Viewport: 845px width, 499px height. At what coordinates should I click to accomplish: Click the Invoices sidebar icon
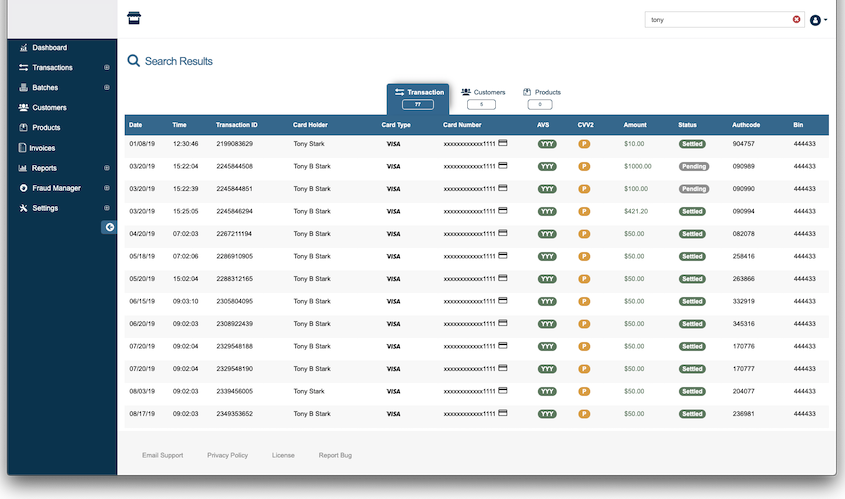tap(23, 148)
